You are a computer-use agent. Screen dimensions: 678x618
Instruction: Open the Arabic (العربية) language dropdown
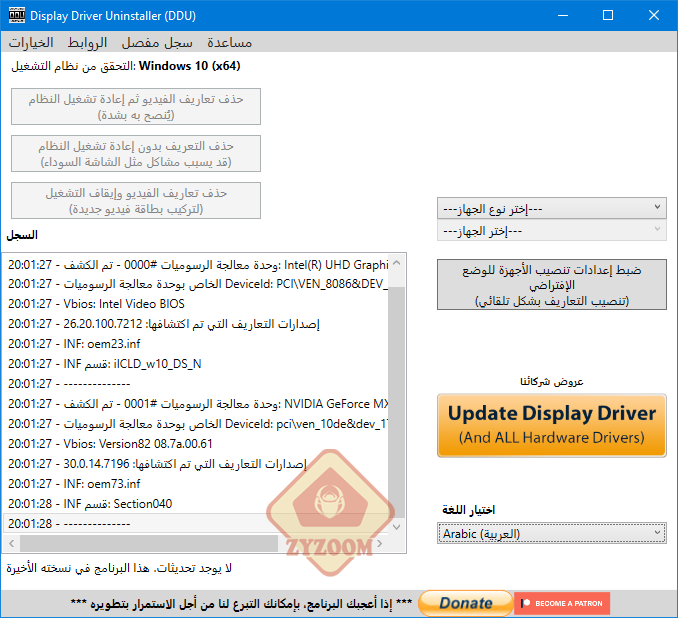tap(551, 533)
